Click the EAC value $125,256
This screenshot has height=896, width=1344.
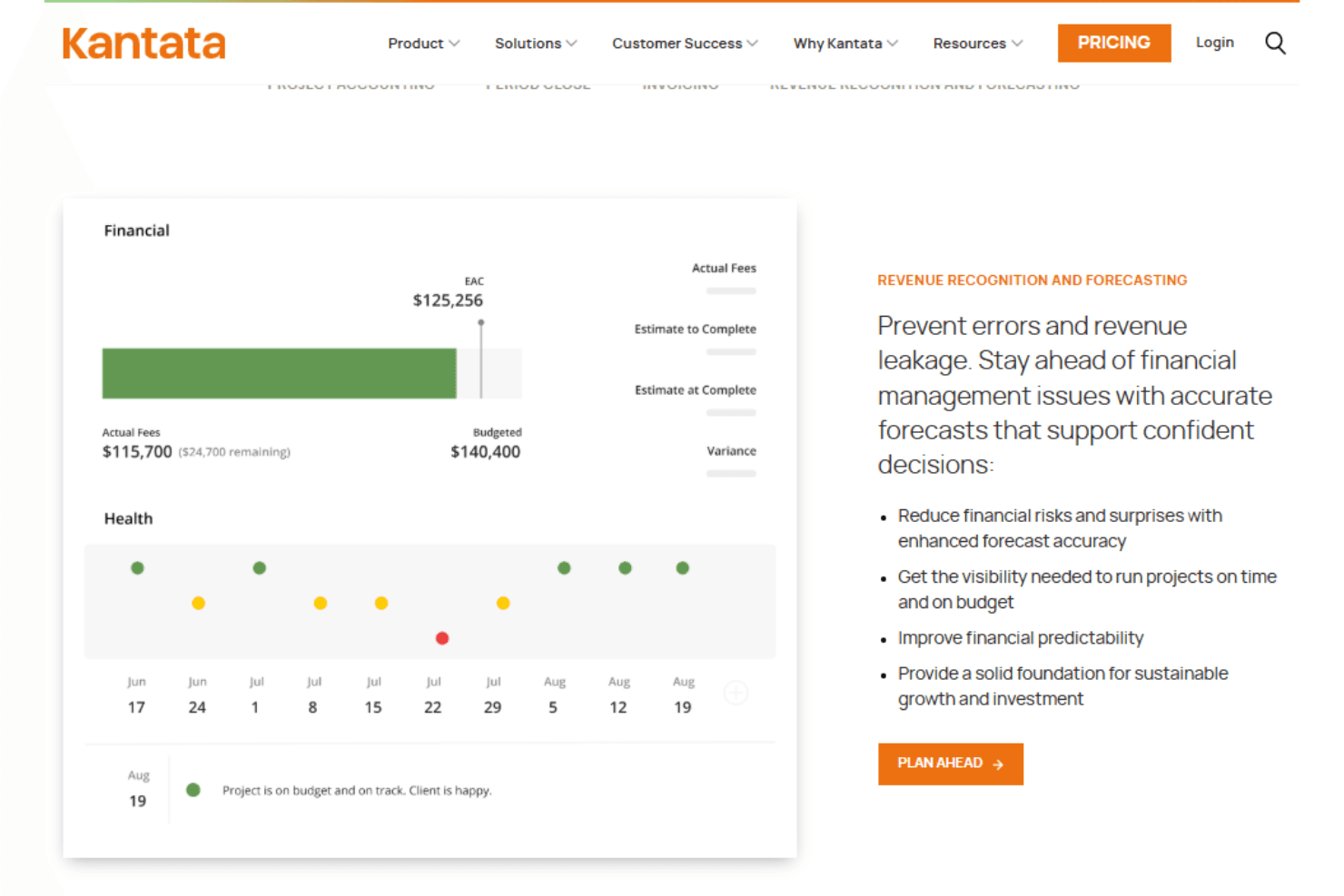coord(448,300)
